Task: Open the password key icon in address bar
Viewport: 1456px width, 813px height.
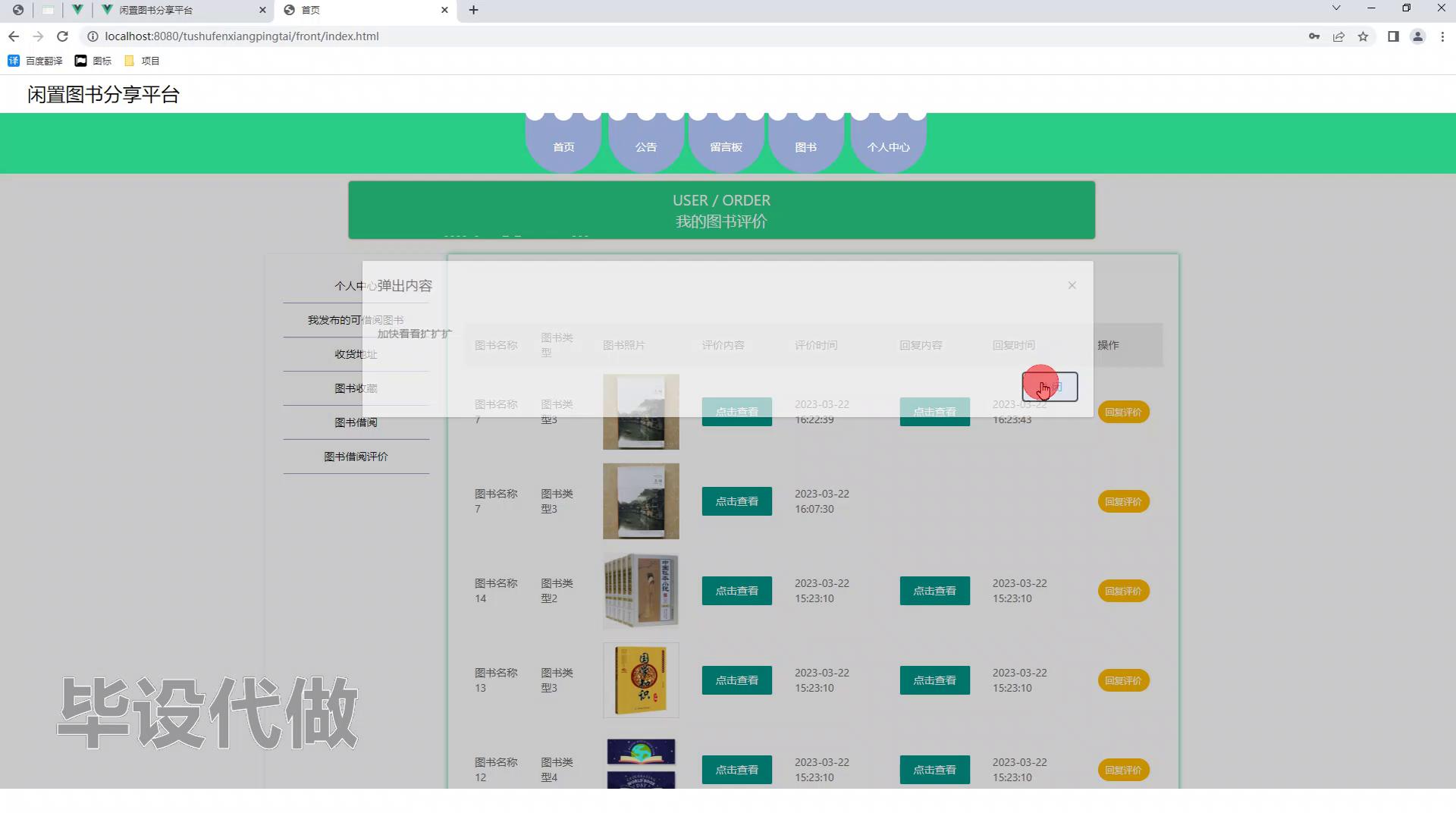Action: pos(1314,36)
